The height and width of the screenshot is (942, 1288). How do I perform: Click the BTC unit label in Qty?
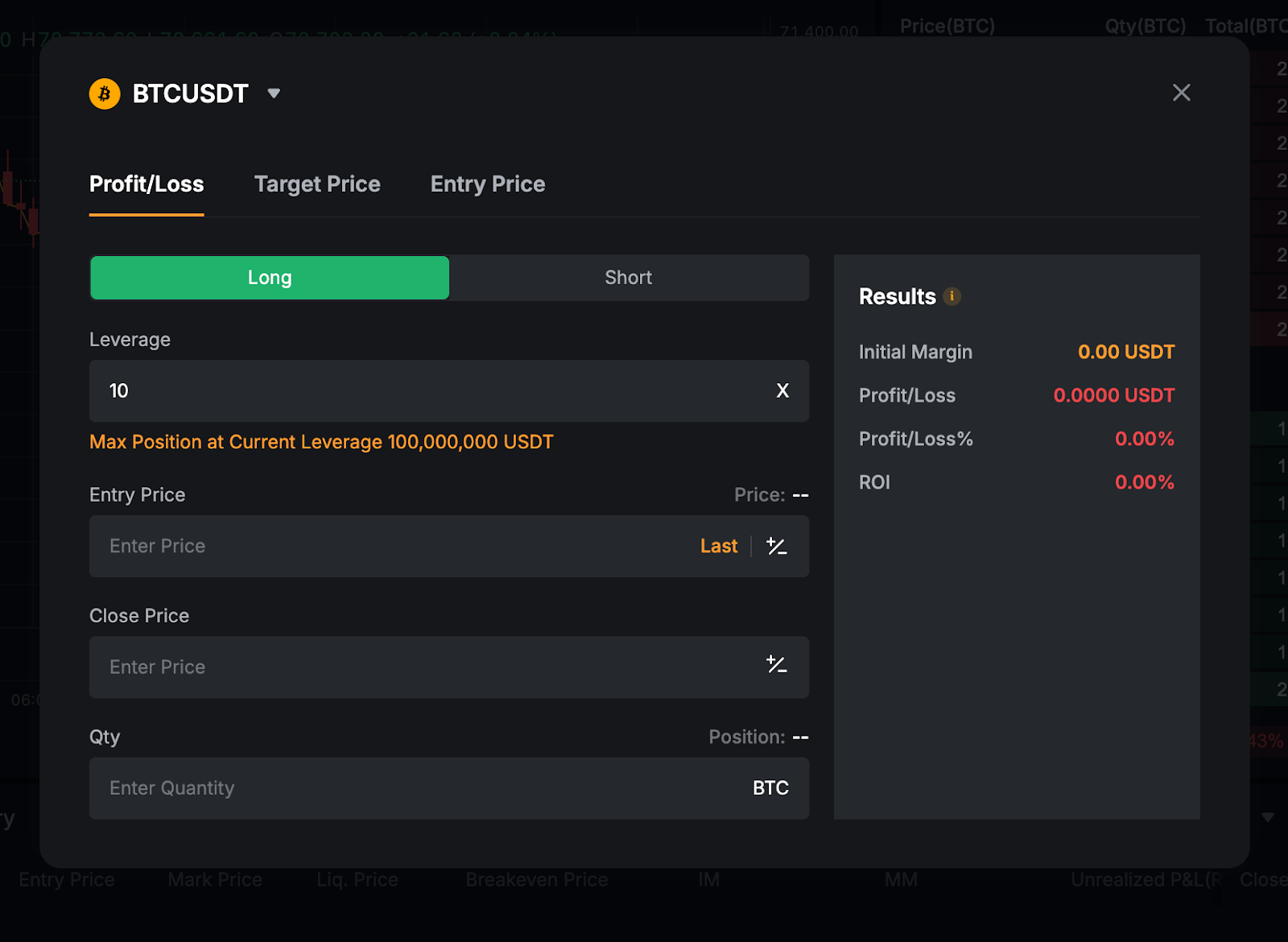(x=770, y=788)
